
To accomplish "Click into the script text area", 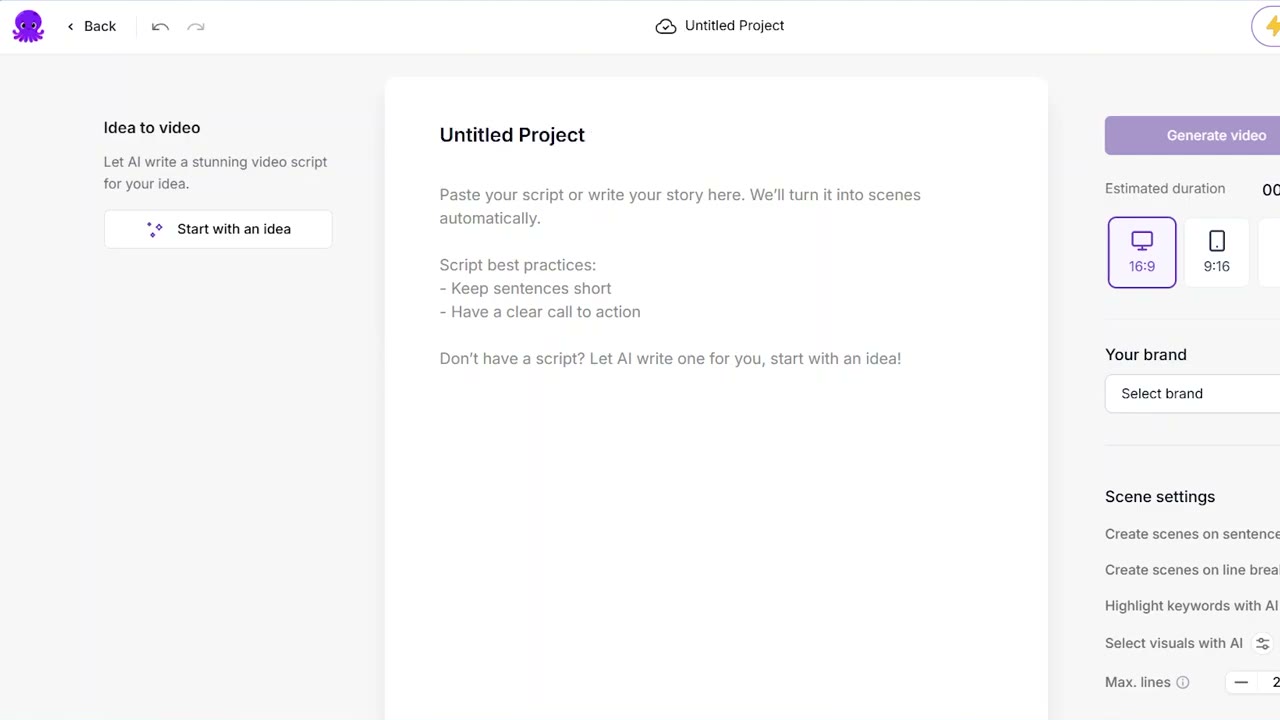I will click(716, 277).
